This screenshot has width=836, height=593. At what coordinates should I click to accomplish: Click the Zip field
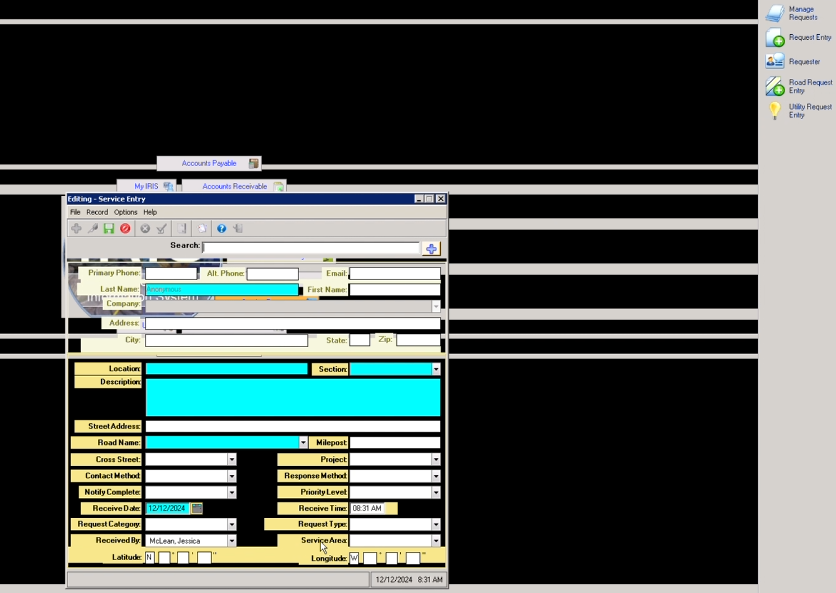[418, 340]
